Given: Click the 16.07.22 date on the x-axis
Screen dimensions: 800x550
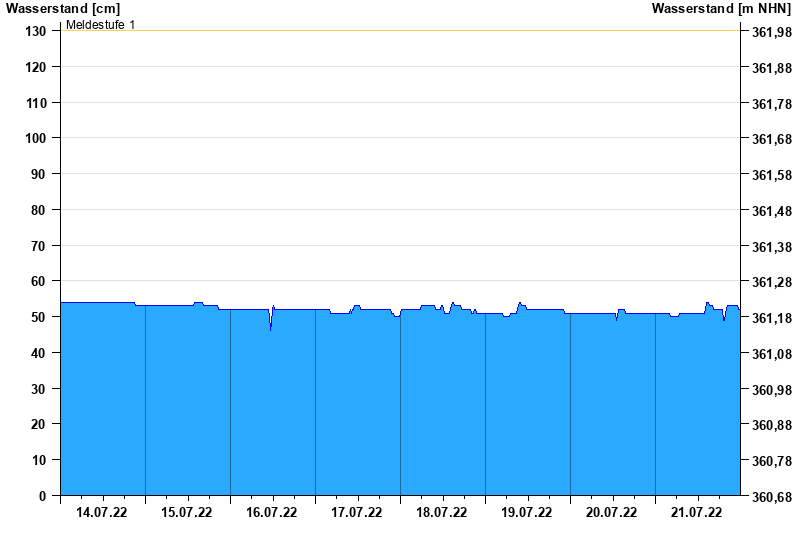Looking at the screenshot, I should tap(272, 513).
